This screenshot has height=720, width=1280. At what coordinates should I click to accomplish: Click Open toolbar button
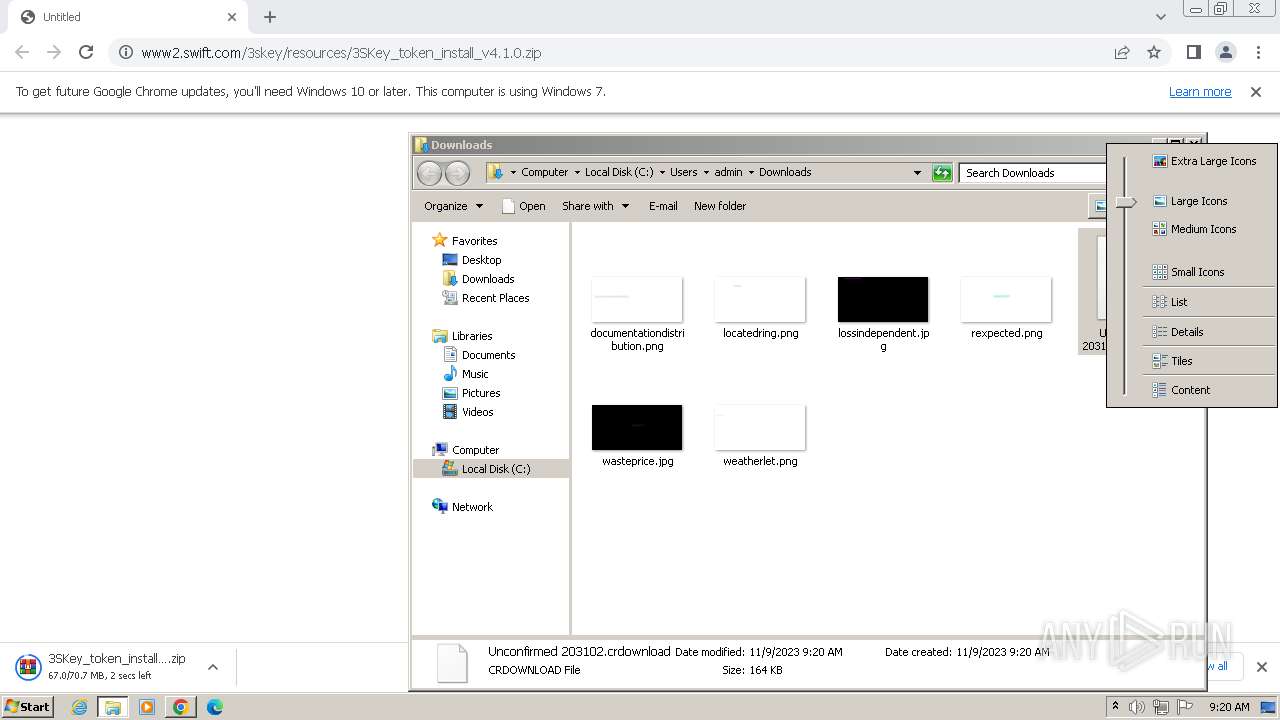523,206
